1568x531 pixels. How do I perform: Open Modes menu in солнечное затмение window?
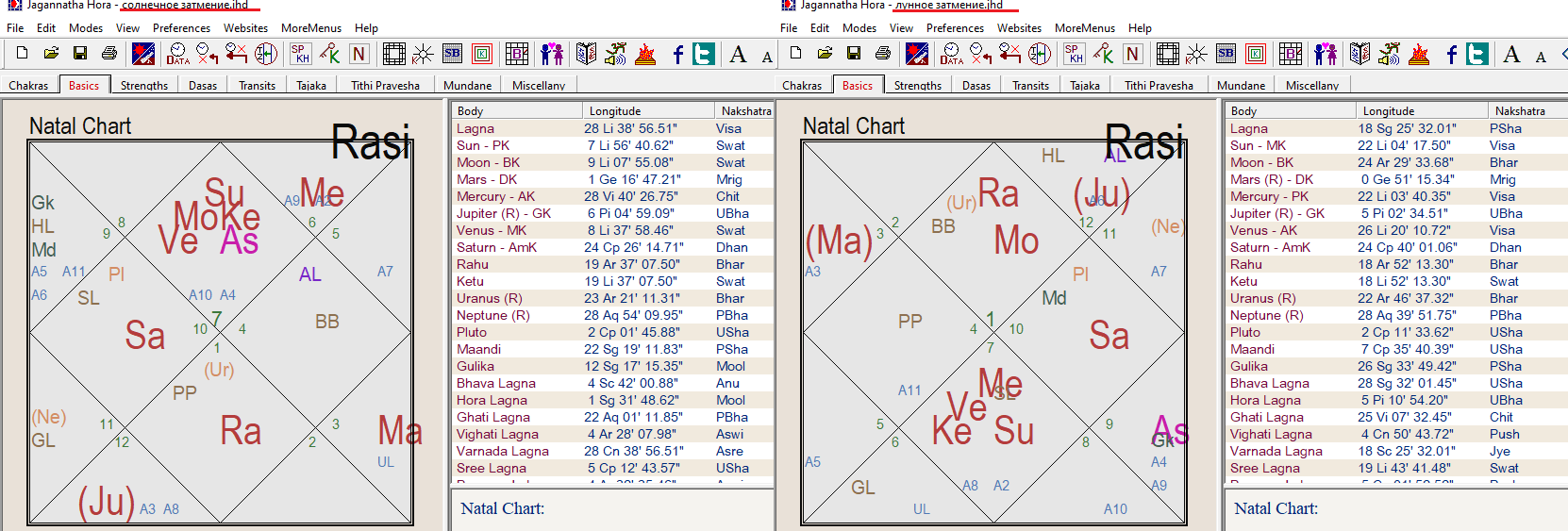click(x=86, y=28)
